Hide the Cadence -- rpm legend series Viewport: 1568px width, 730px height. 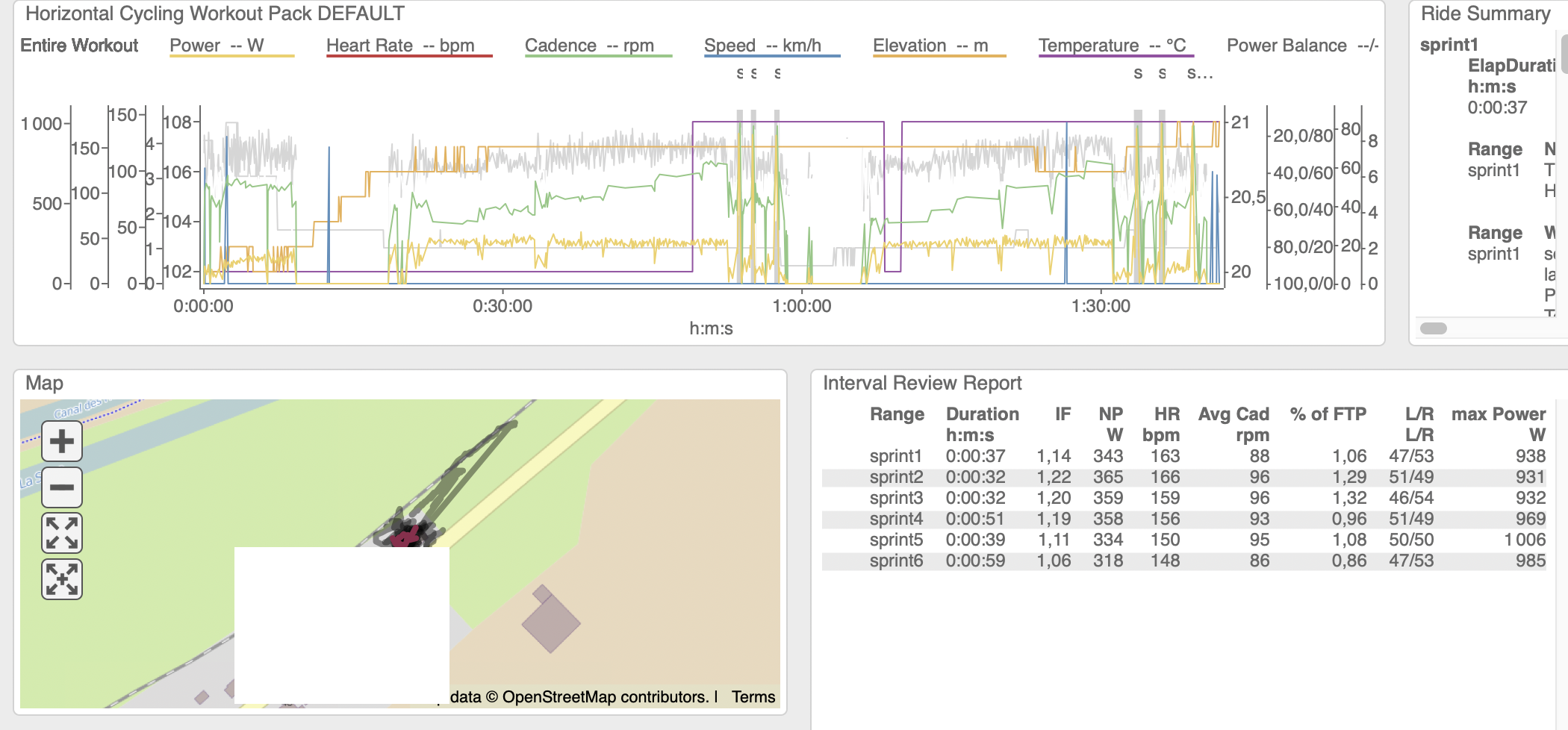click(x=589, y=46)
